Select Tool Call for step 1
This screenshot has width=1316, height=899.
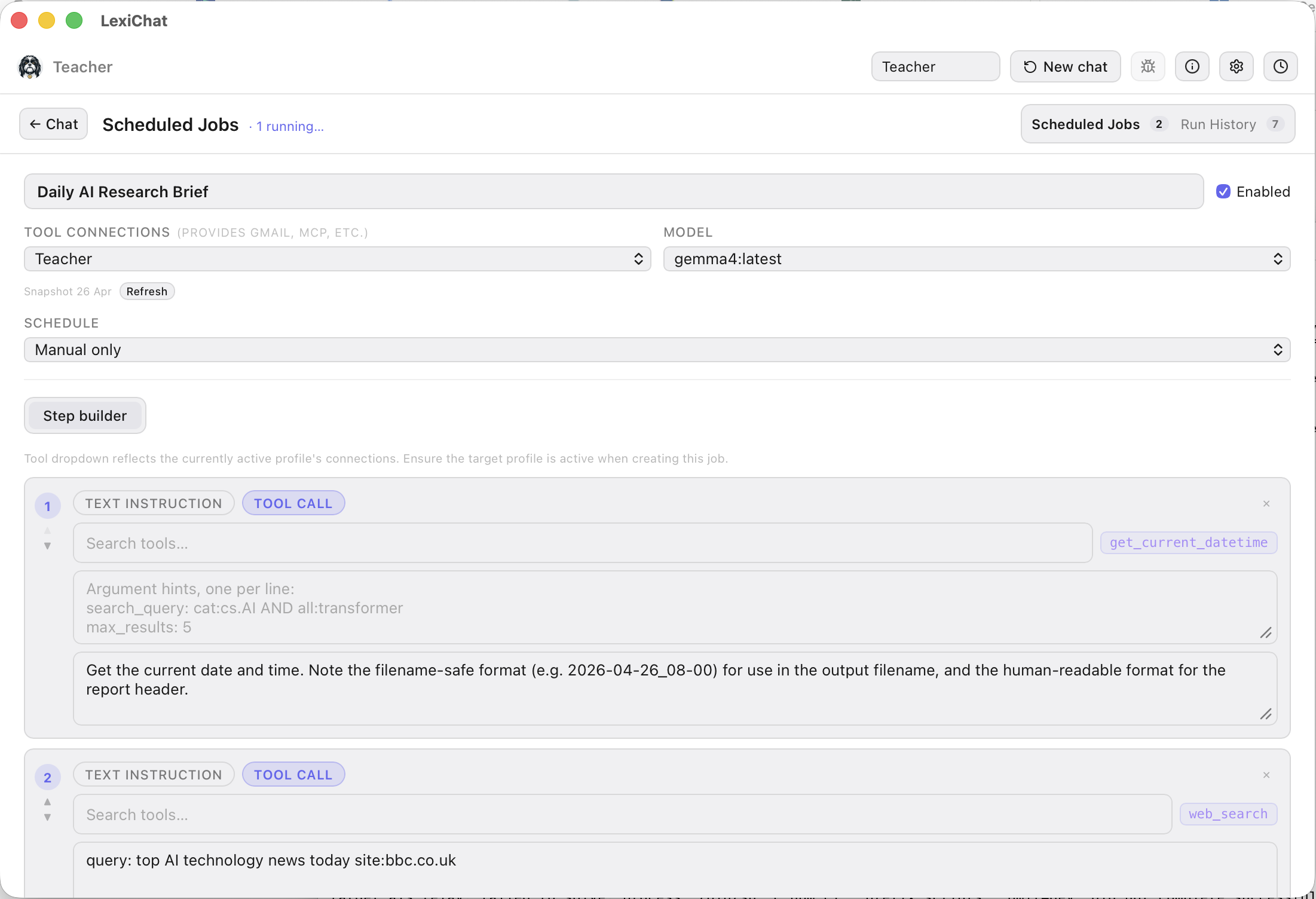(293, 503)
